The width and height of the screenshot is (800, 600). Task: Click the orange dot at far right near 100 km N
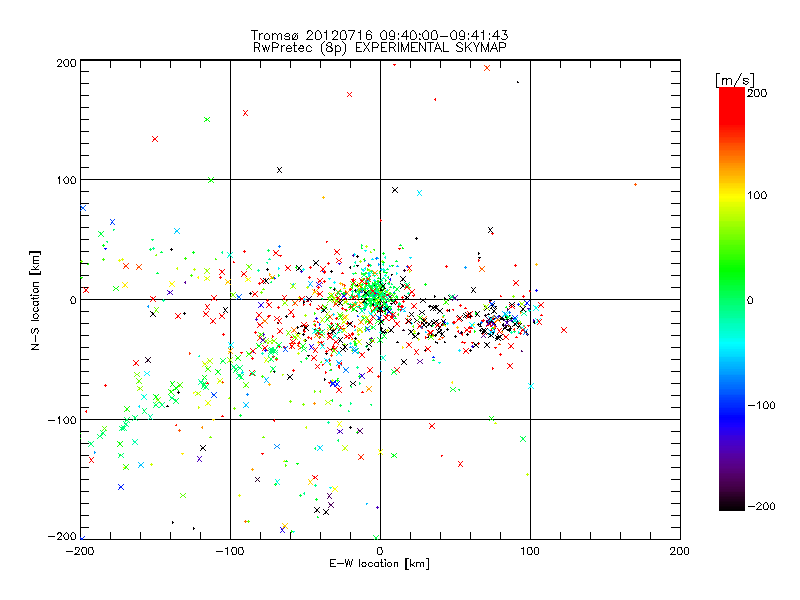(635, 185)
